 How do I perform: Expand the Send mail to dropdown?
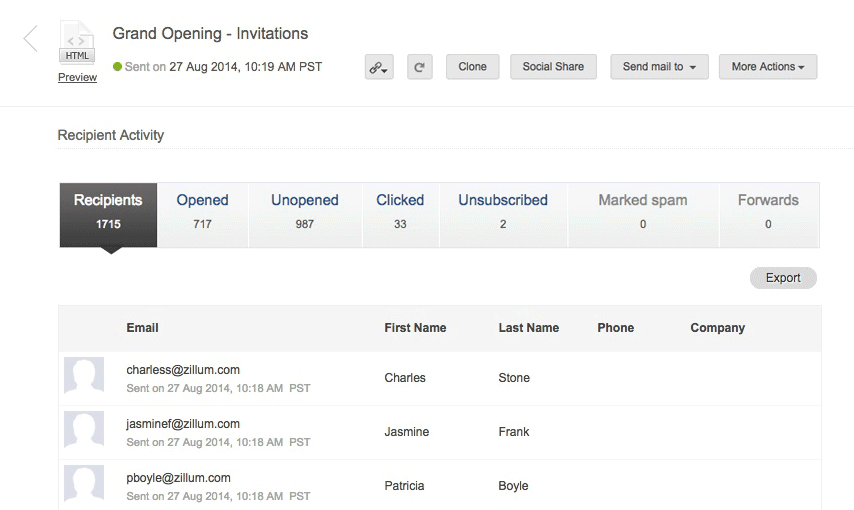click(659, 67)
